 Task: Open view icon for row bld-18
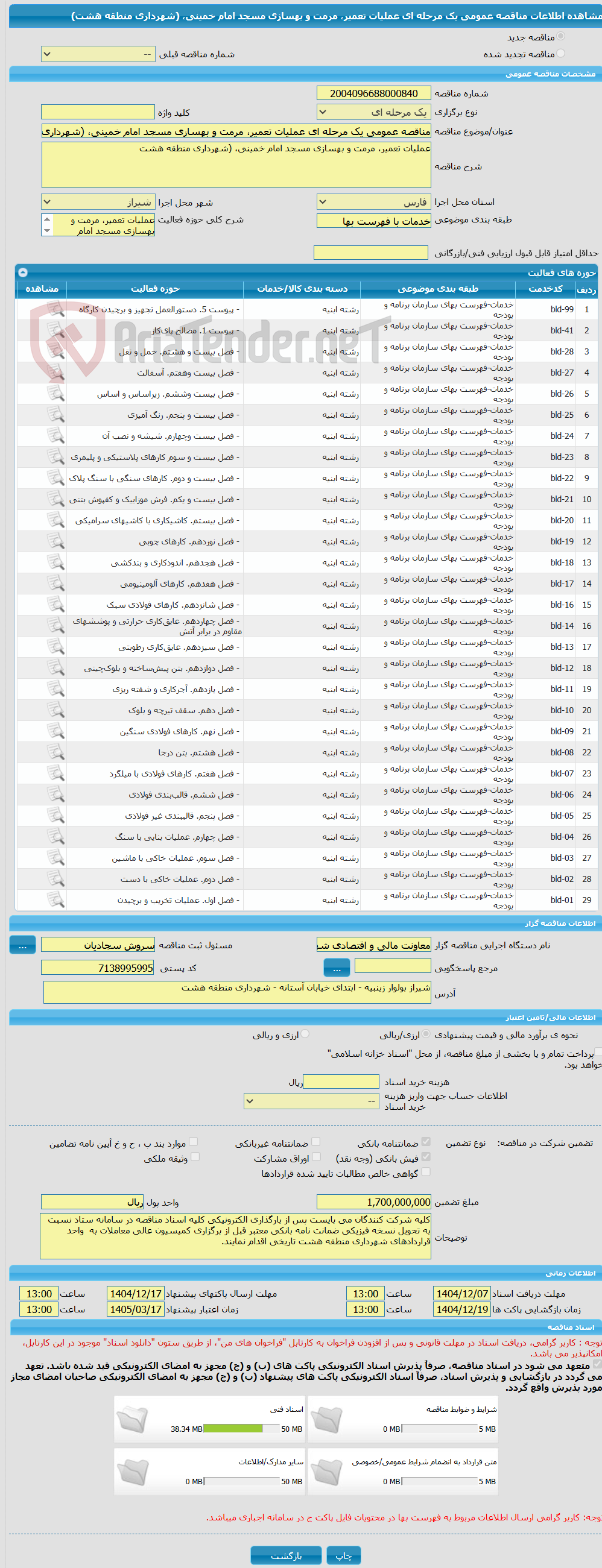point(55,562)
